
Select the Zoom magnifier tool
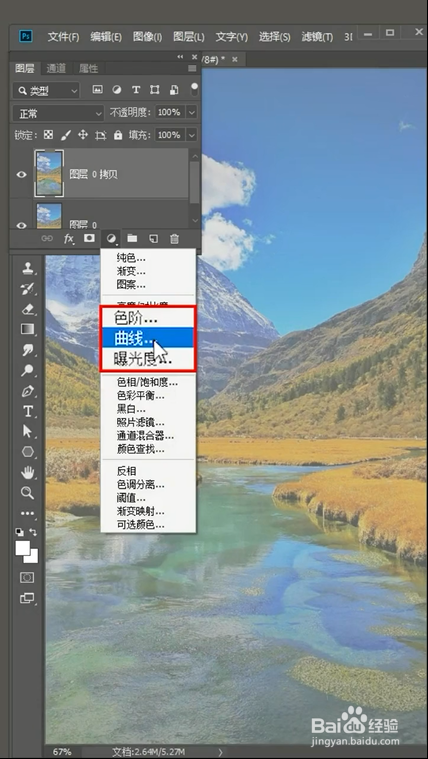pyautogui.click(x=28, y=493)
